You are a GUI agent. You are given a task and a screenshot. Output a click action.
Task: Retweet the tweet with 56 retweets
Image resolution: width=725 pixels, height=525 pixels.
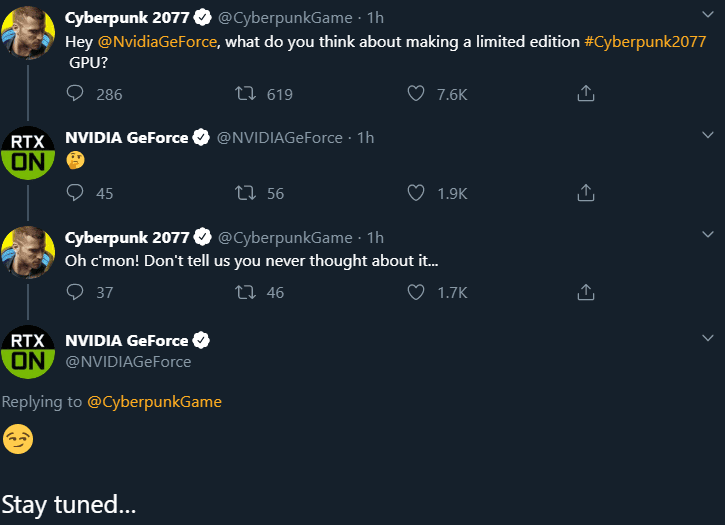pos(243,193)
